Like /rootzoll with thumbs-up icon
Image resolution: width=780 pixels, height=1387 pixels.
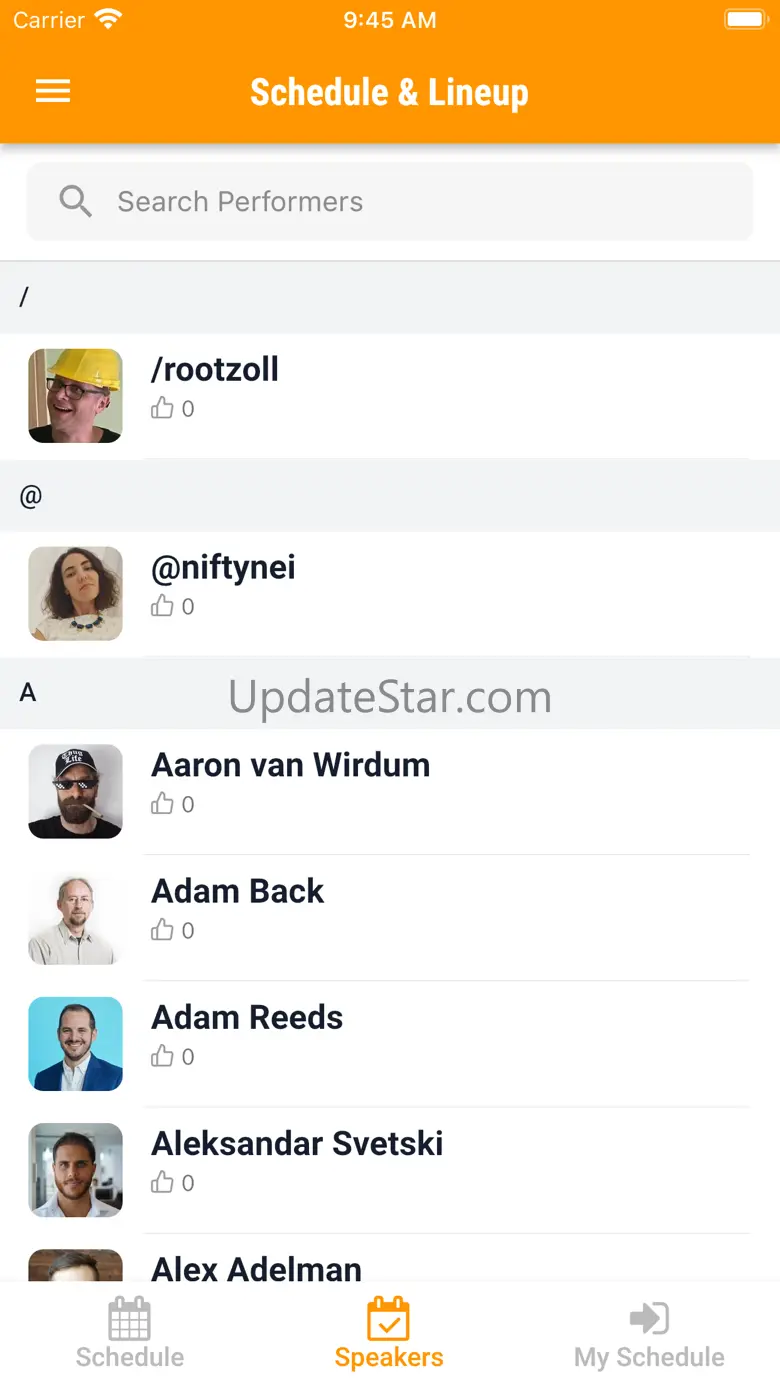coord(162,408)
